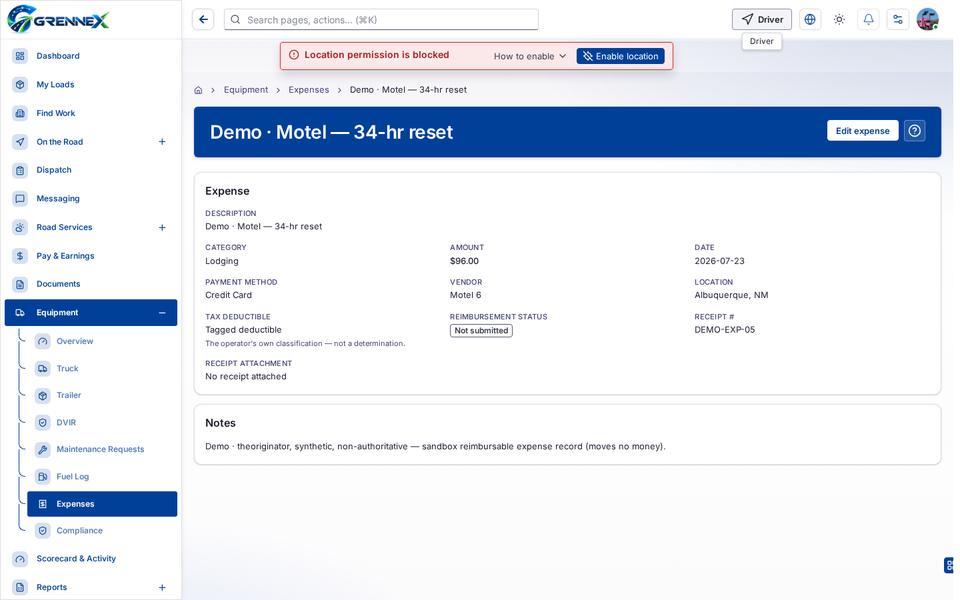Go to the home breadcrumb icon
The width and height of the screenshot is (960, 600).
coord(198,90)
